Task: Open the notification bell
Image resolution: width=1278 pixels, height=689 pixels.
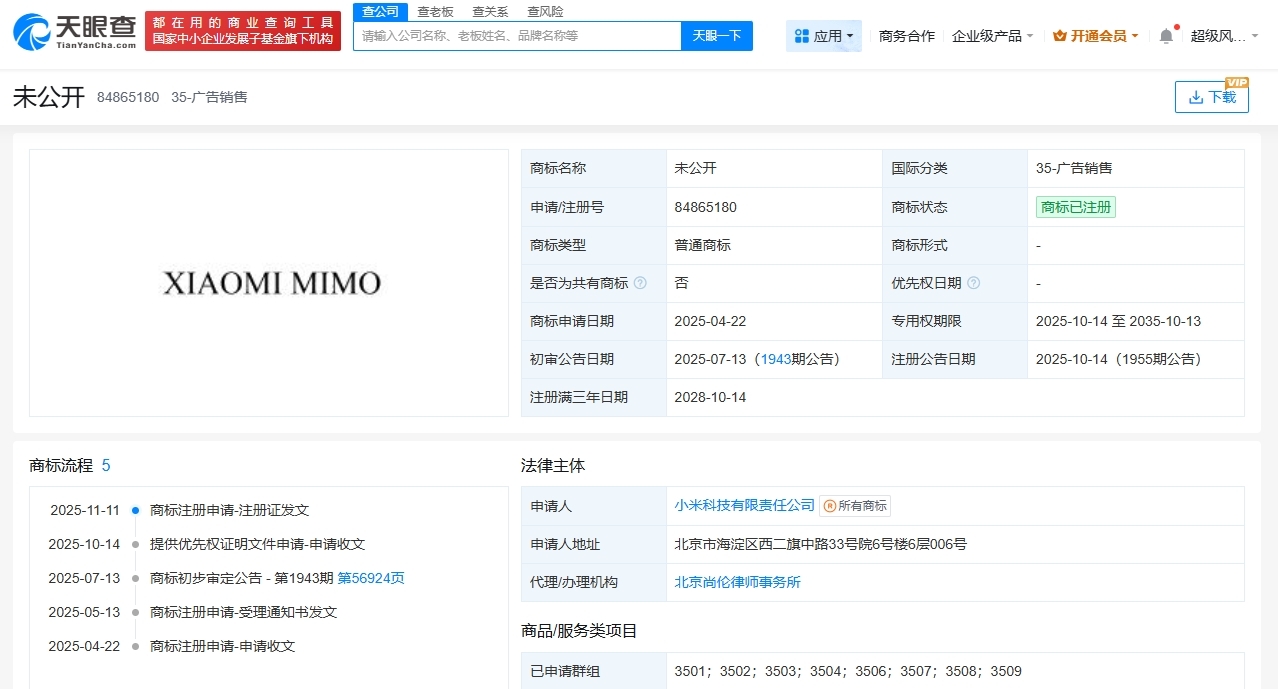Action: (x=1165, y=33)
